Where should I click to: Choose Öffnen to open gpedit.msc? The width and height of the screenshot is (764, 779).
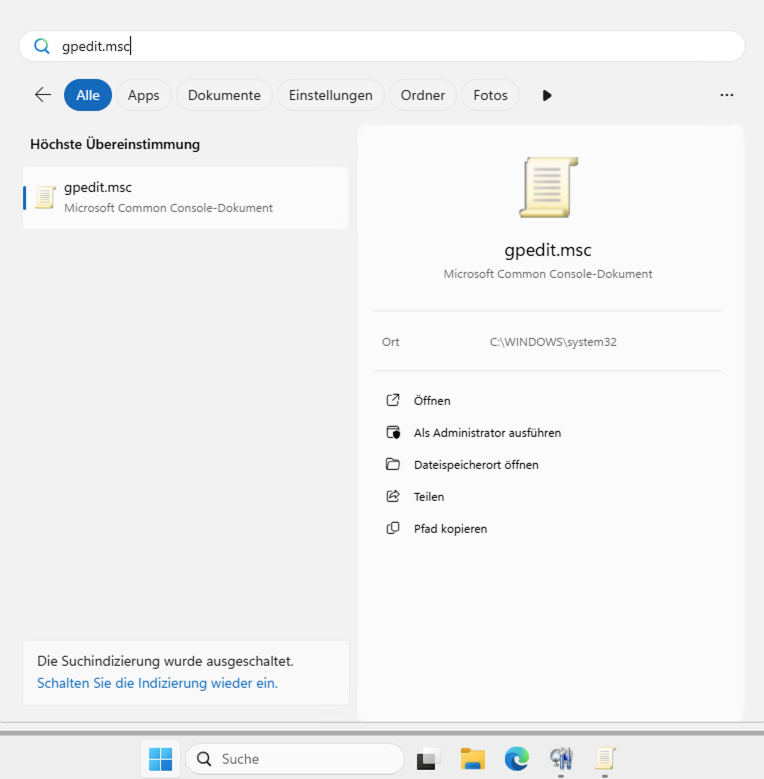click(x=432, y=401)
